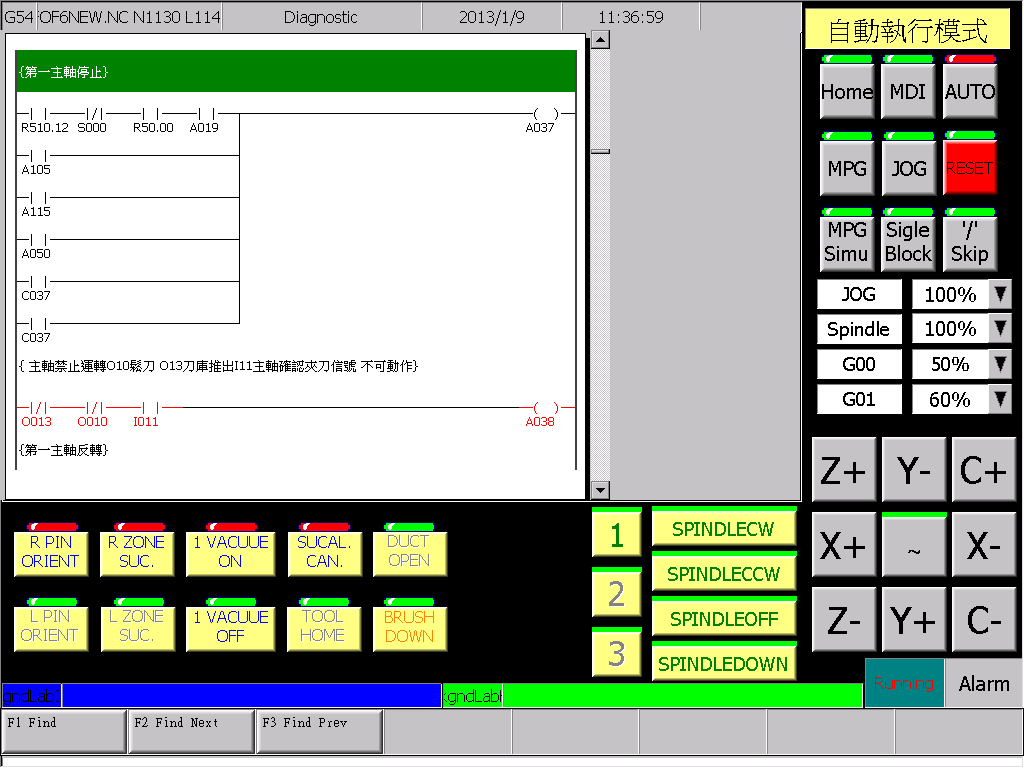1024x768 pixels.
Task: Toggle the Sigle Block mode
Action: tap(908, 242)
